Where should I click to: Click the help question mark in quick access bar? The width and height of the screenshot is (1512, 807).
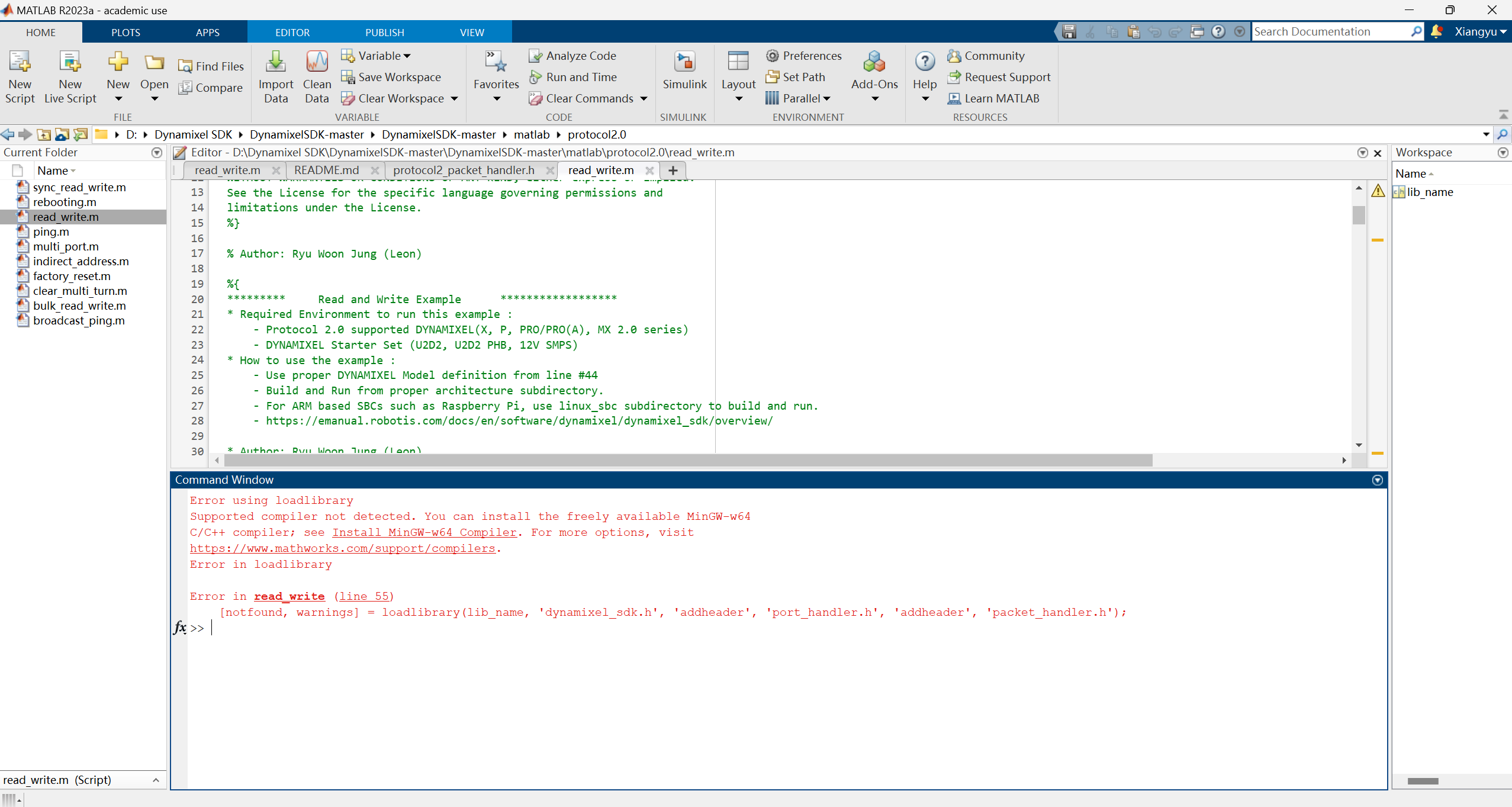1218,31
